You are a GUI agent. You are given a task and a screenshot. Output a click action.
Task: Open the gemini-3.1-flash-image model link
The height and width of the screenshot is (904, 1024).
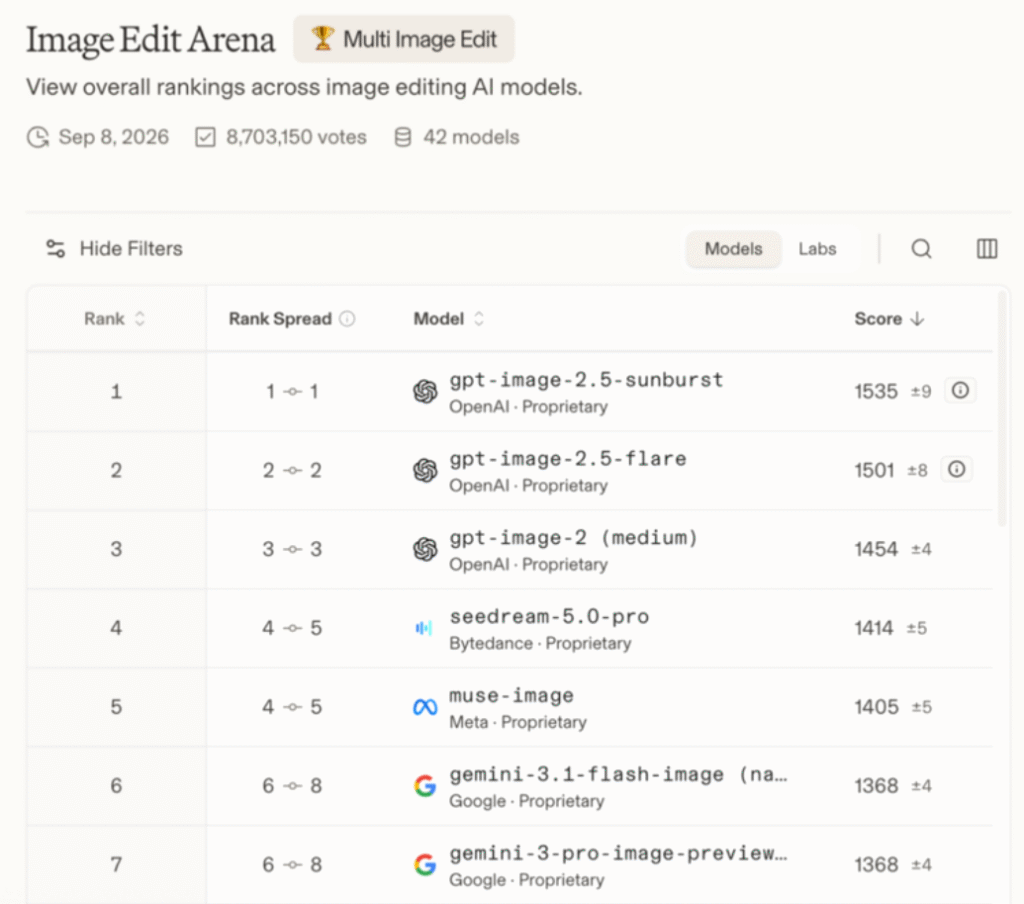coord(618,774)
